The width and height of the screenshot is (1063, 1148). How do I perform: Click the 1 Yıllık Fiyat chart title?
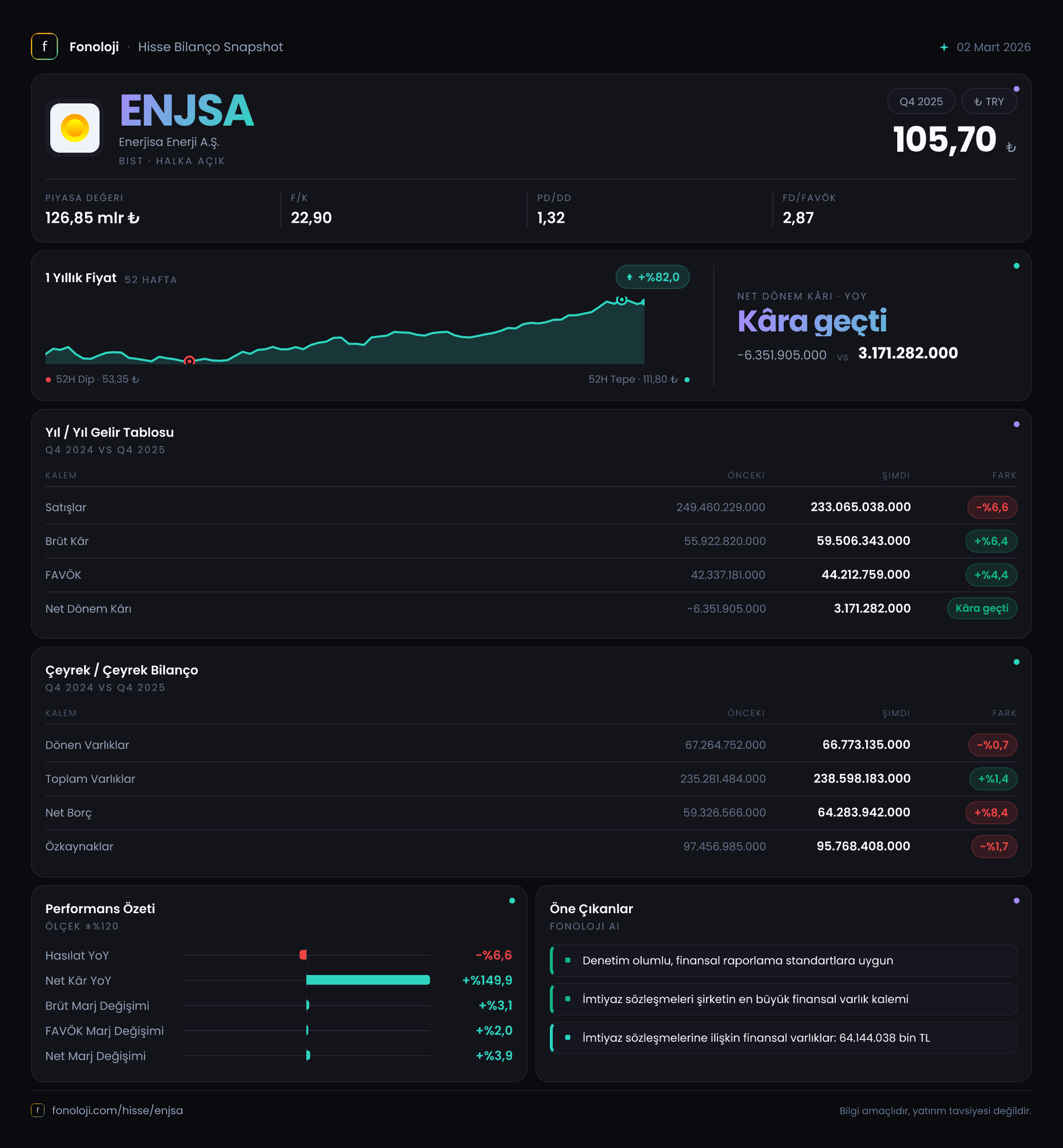[x=81, y=278]
